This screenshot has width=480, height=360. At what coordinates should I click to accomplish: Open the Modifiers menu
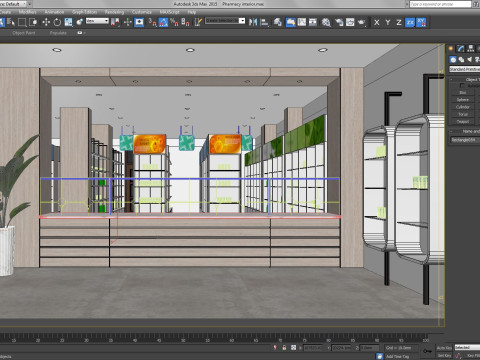coord(28,12)
